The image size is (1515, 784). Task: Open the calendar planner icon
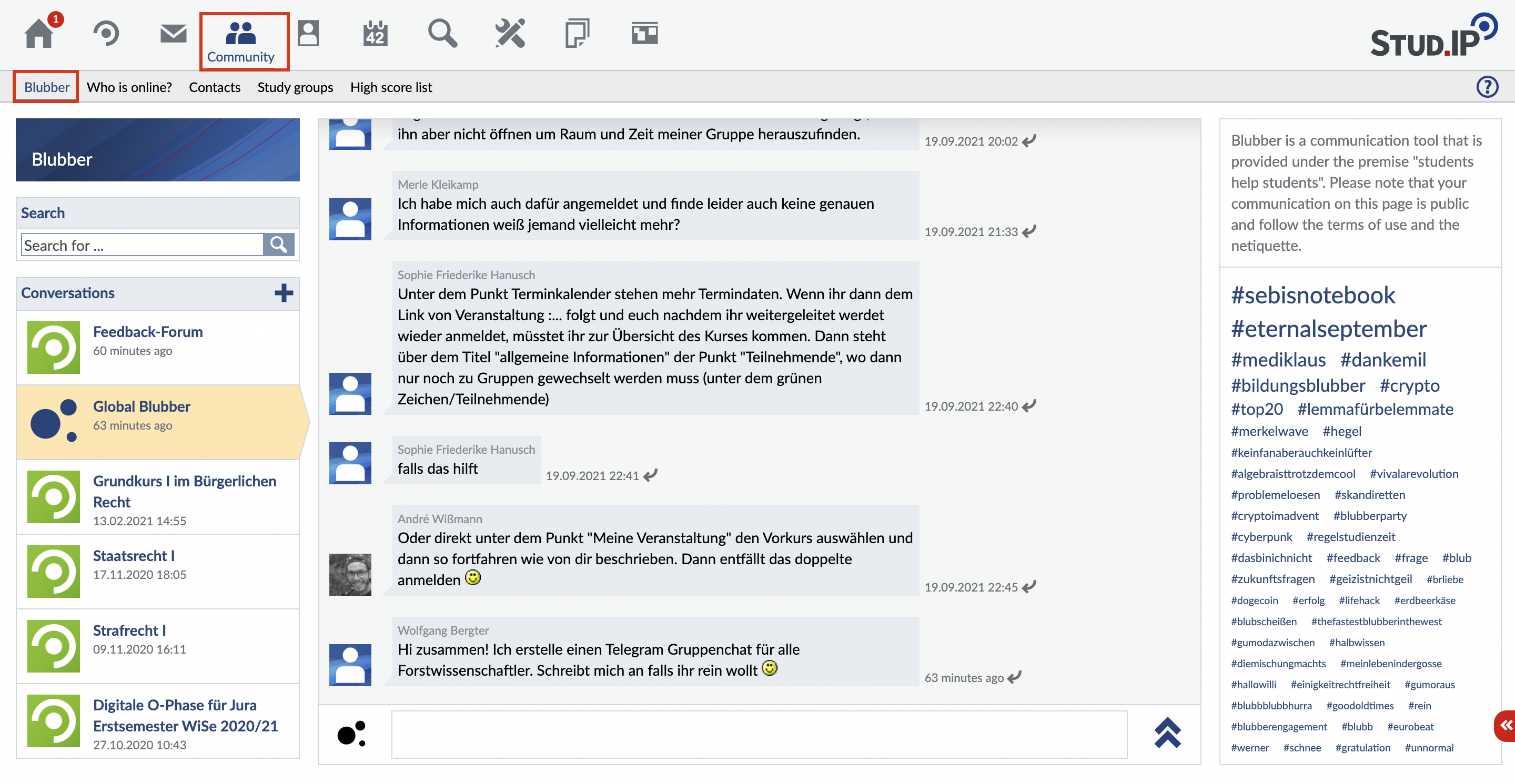(375, 34)
